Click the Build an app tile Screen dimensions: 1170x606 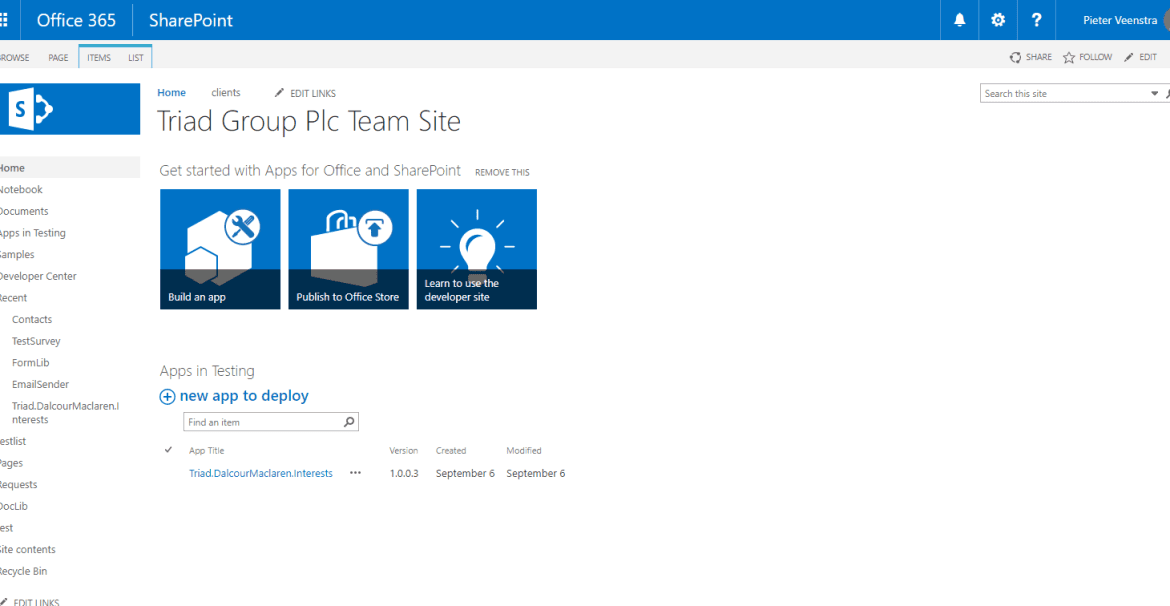pos(220,248)
